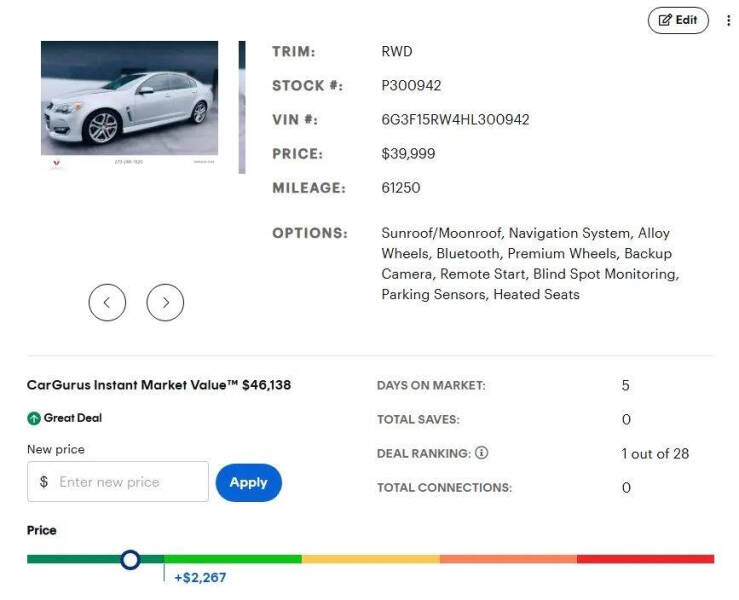Click the Edit listing button

pyautogui.click(x=678, y=20)
